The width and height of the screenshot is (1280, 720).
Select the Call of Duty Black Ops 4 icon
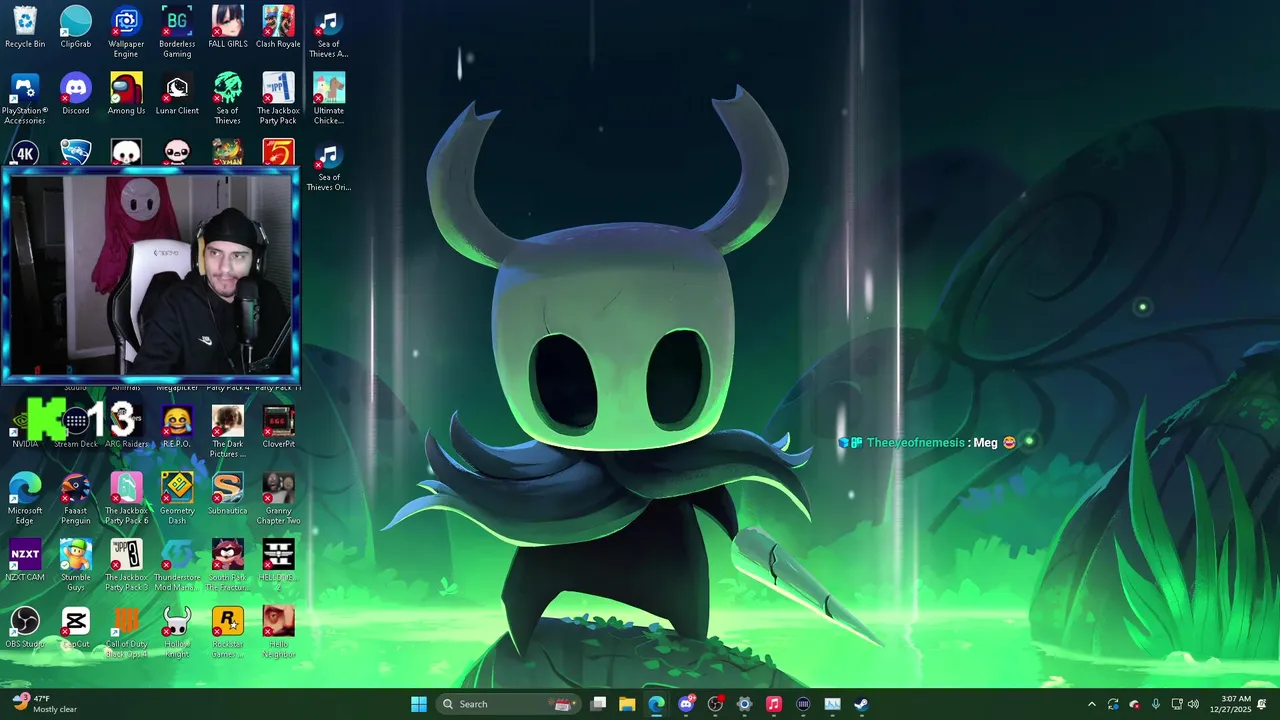coord(126,633)
